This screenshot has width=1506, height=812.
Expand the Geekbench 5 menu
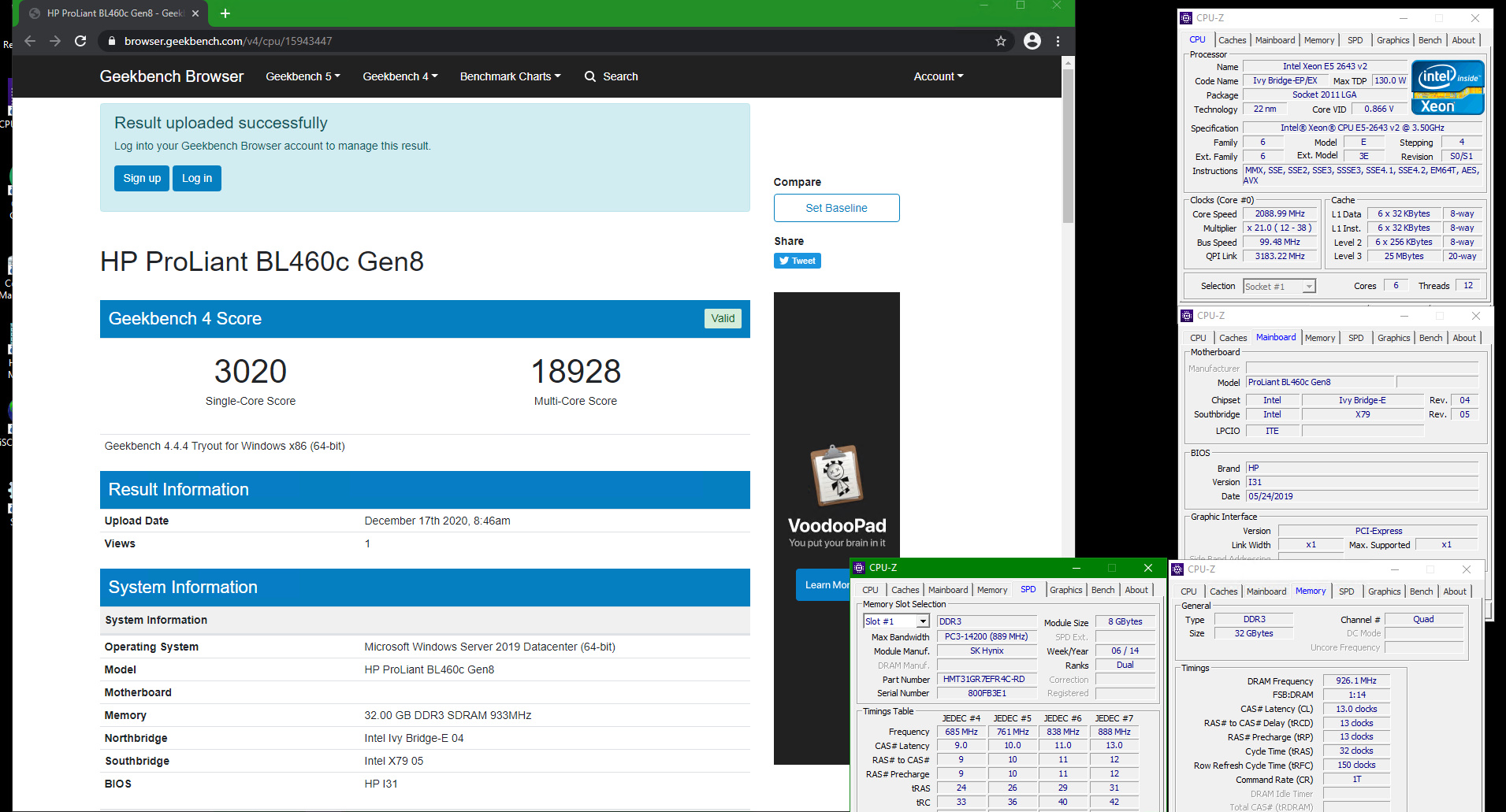303,76
